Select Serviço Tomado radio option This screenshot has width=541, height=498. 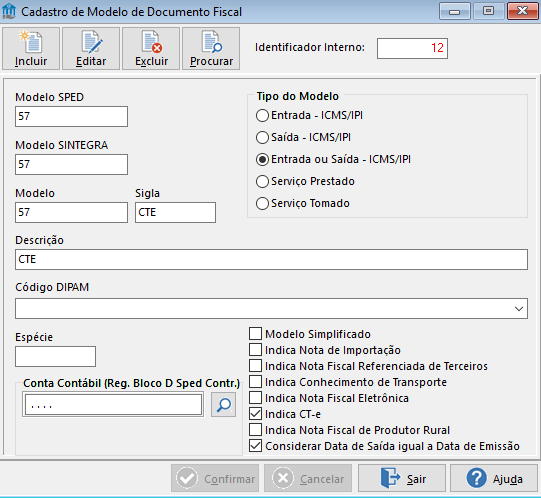(262, 203)
